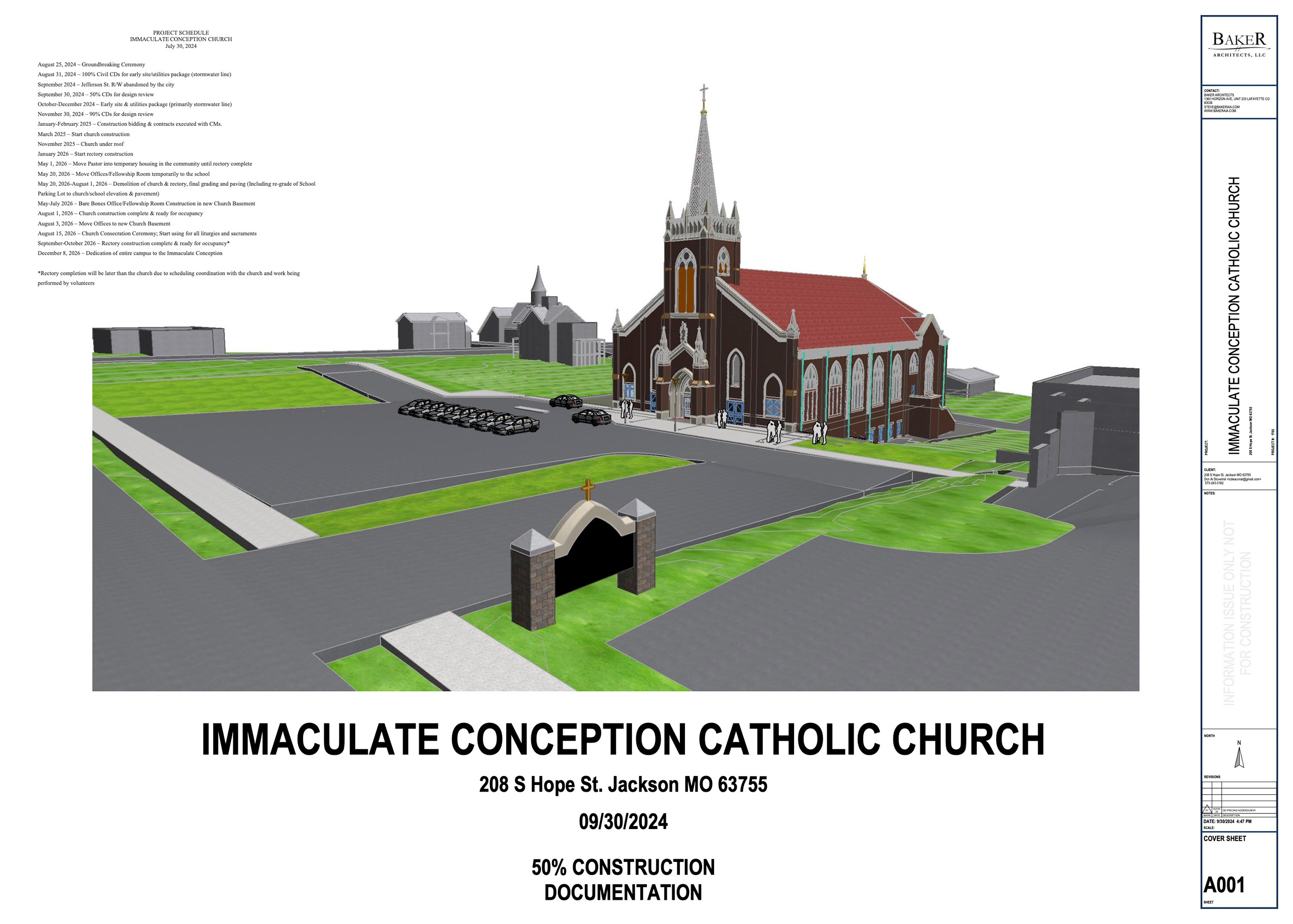1293x924 pixels.
Task: Click the row of parked cars
Action: [x=469, y=416]
